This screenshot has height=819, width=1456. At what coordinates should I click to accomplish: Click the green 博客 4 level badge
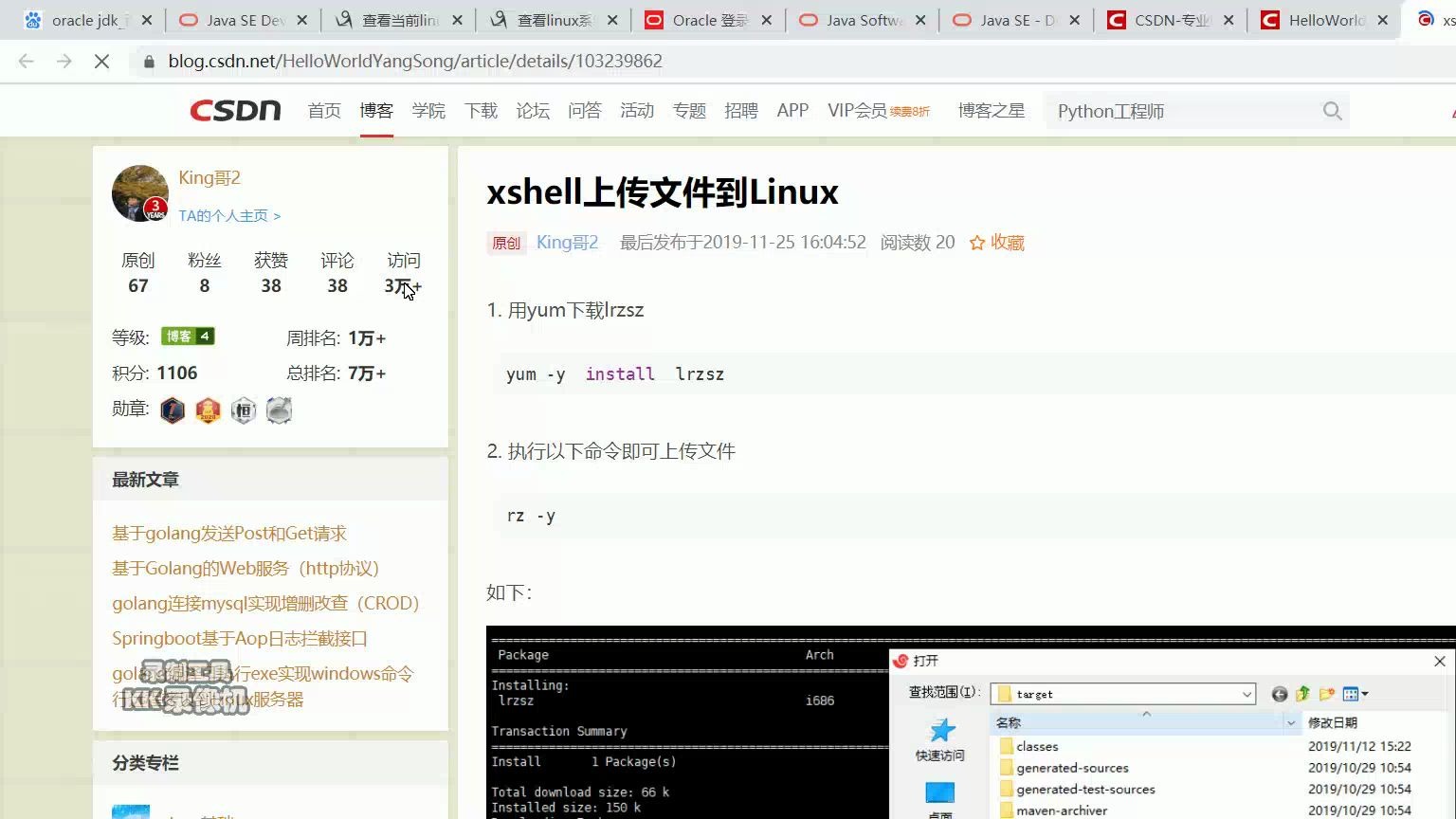point(188,336)
